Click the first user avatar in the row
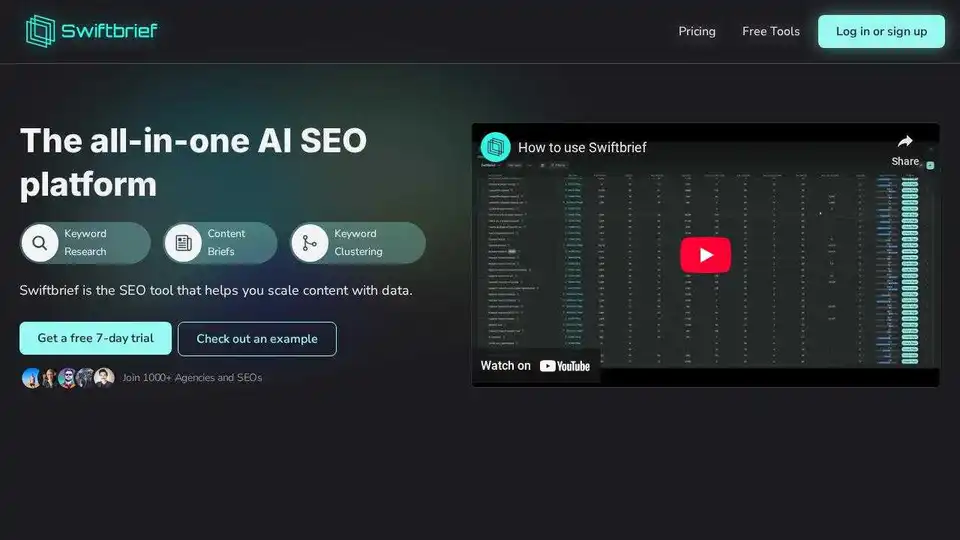 pyautogui.click(x=31, y=378)
